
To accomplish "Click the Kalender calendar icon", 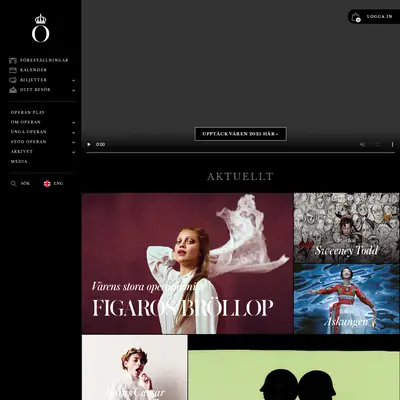I will click(13, 70).
